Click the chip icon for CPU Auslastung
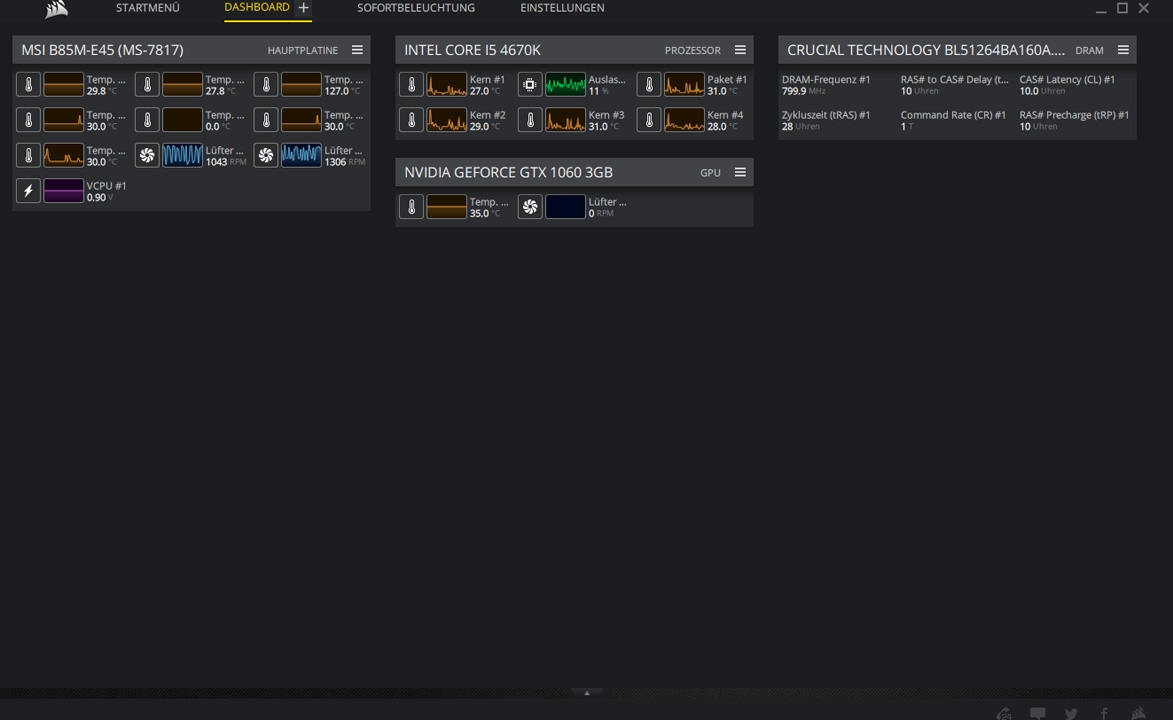This screenshot has height=720, width=1173. [530, 85]
